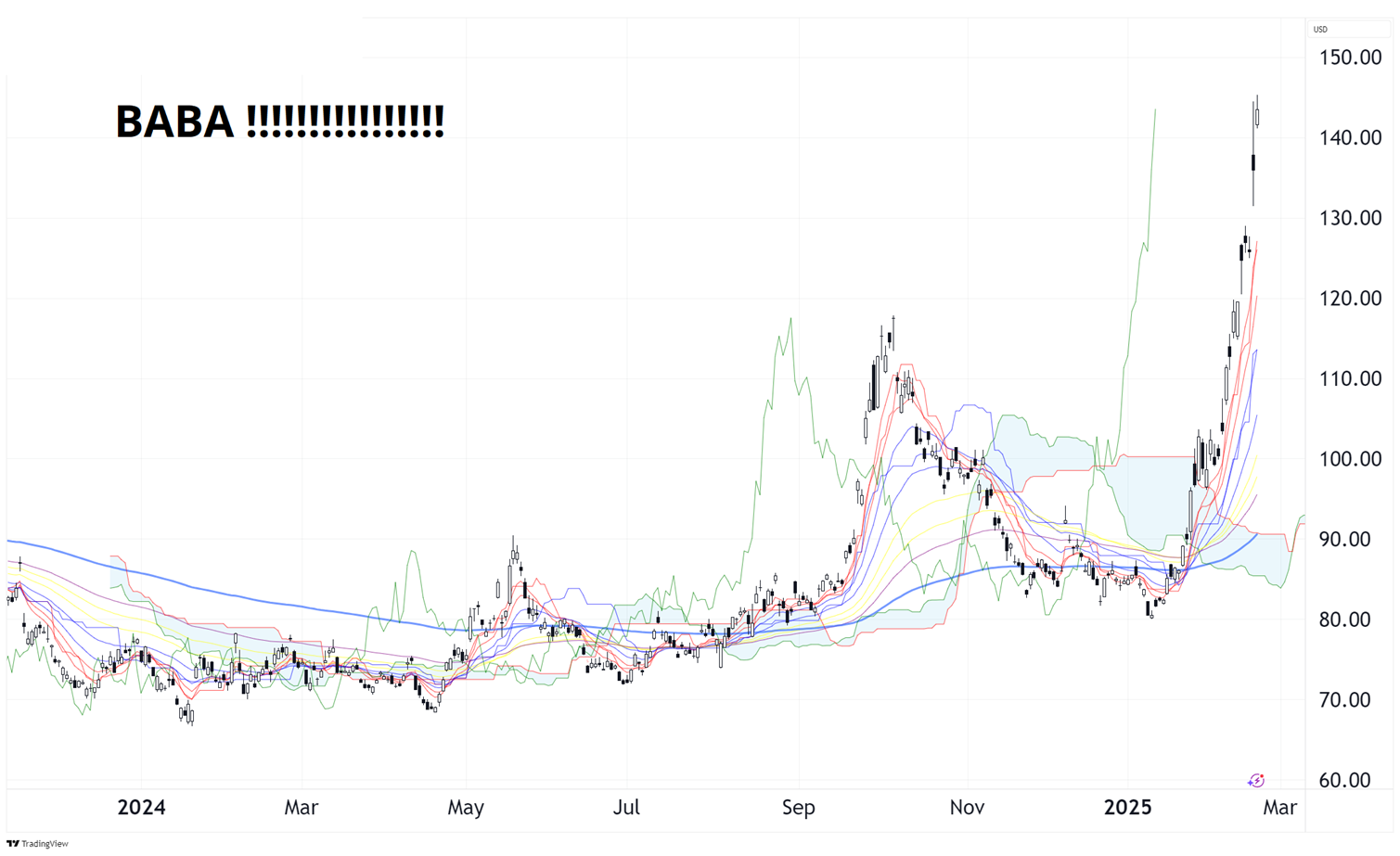The width and height of the screenshot is (1400, 856).
Task: Click the 120.00 price axis label
Action: [1350, 299]
